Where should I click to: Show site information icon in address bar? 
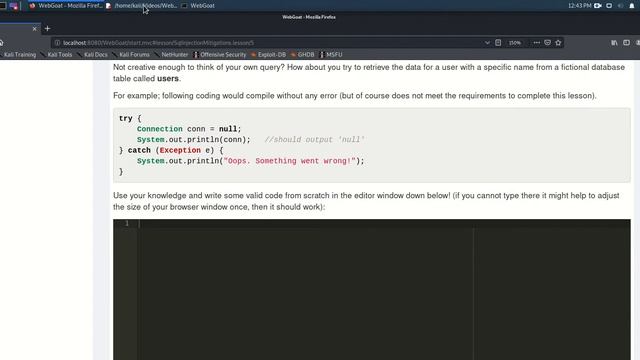pos(58,42)
